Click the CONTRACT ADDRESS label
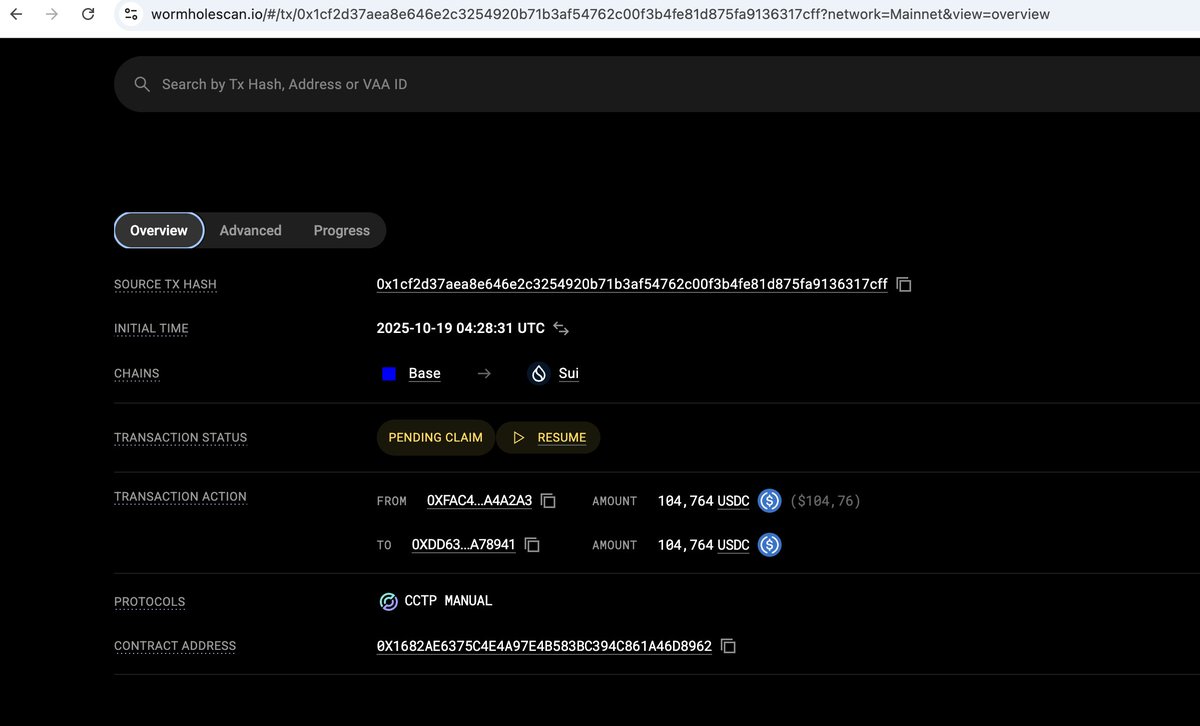This screenshot has width=1200, height=726. coord(175,647)
